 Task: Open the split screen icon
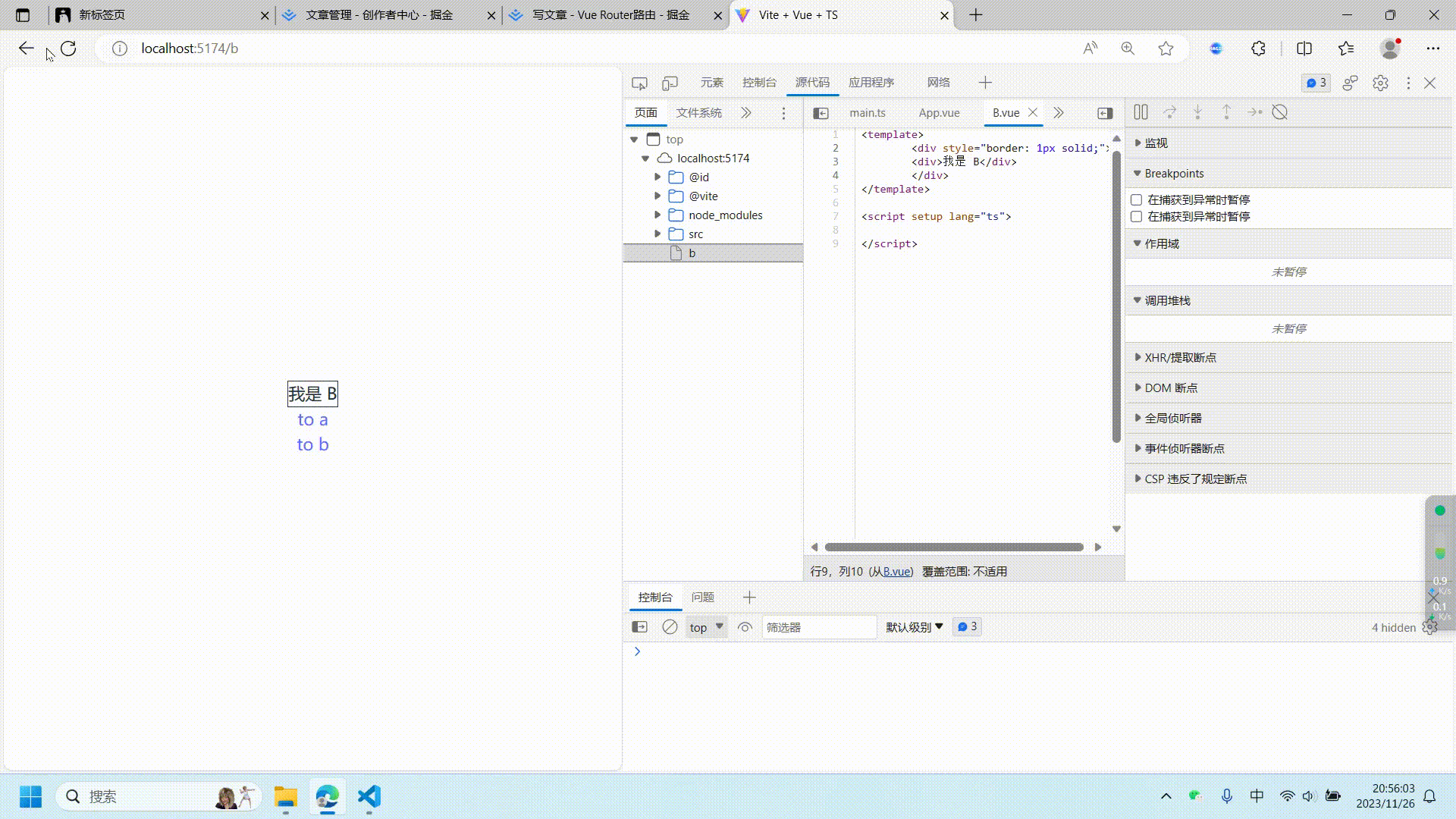click(1304, 49)
